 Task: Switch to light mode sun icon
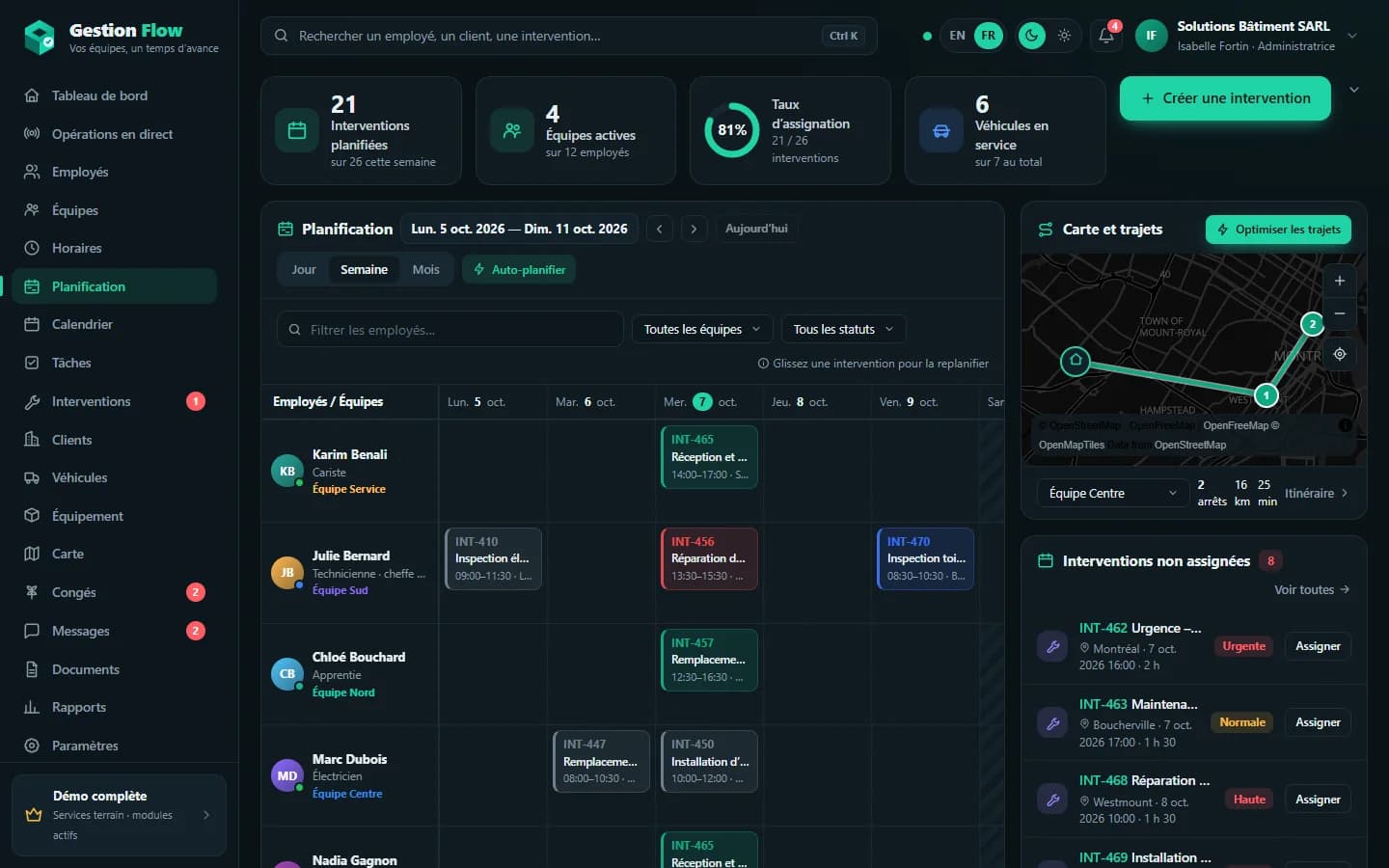point(1064,36)
